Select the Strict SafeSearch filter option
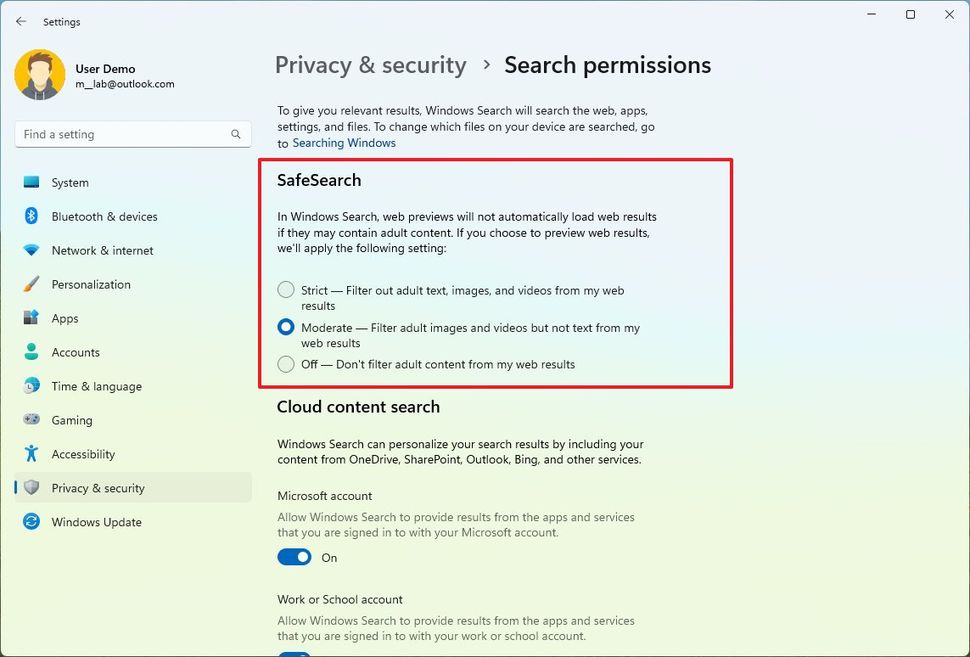Viewport: 970px width, 657px height. pos(285,290)
